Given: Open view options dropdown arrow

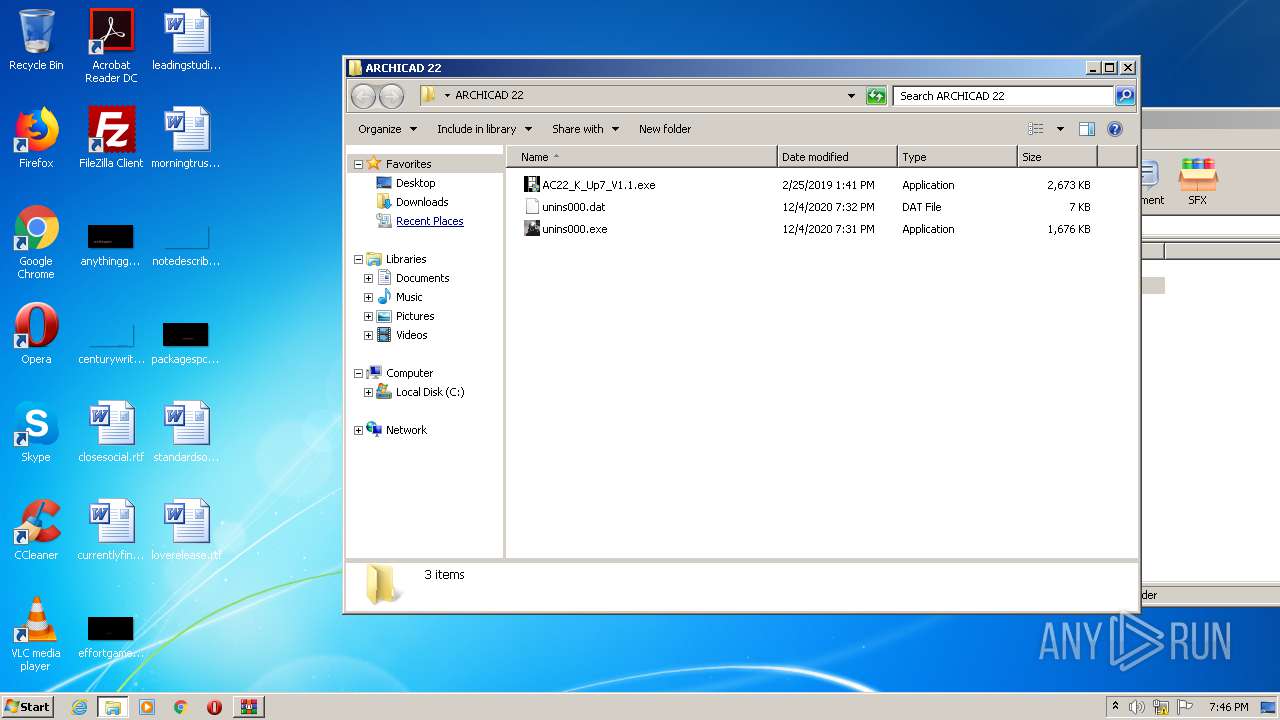Looking at the screenshot, I should (1060, 129).
